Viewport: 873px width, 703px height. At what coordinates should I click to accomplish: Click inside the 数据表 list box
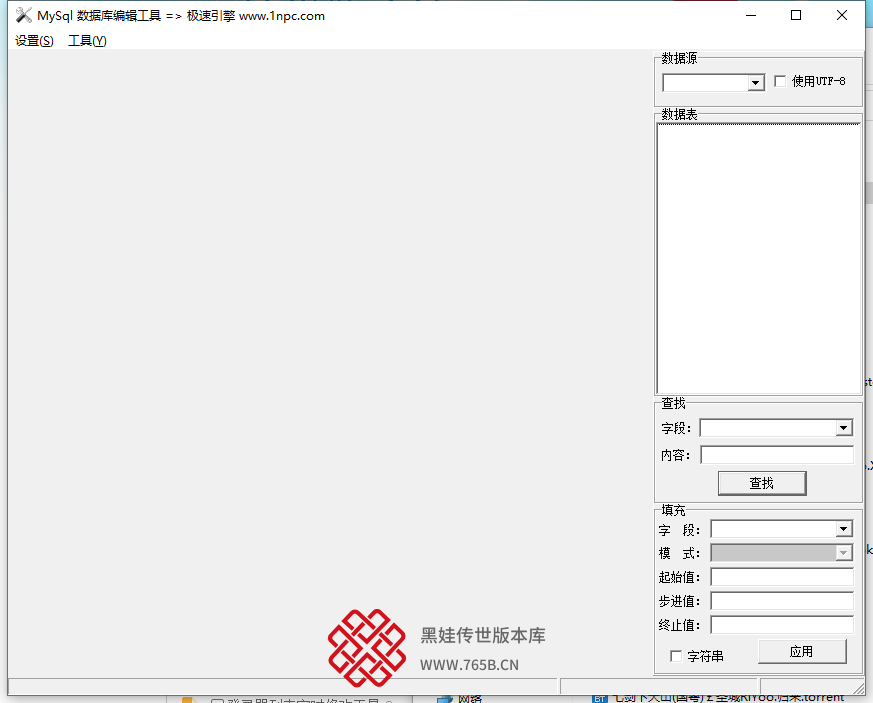[x=759, y=258]
